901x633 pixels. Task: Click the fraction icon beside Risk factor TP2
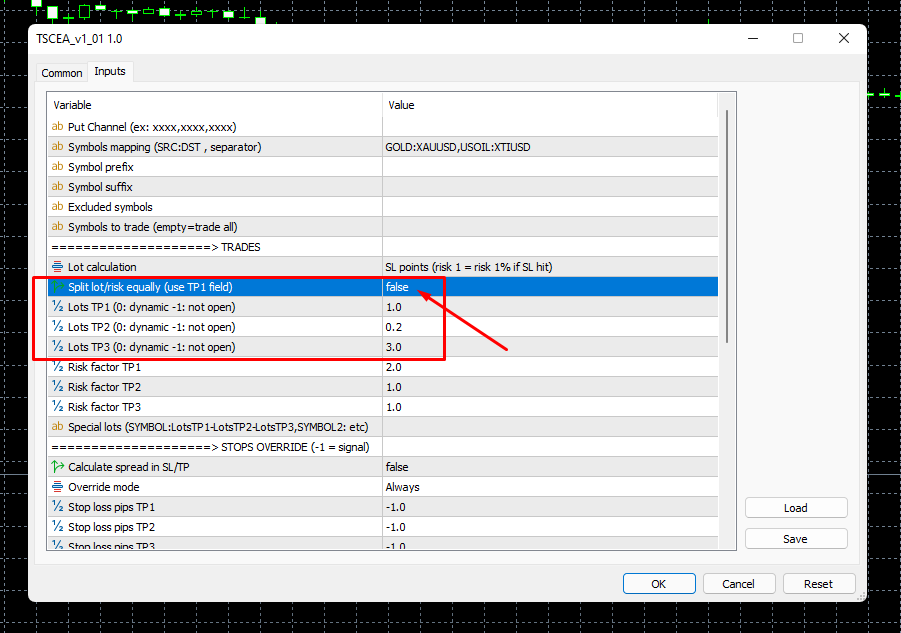click(x=57, y=387)
